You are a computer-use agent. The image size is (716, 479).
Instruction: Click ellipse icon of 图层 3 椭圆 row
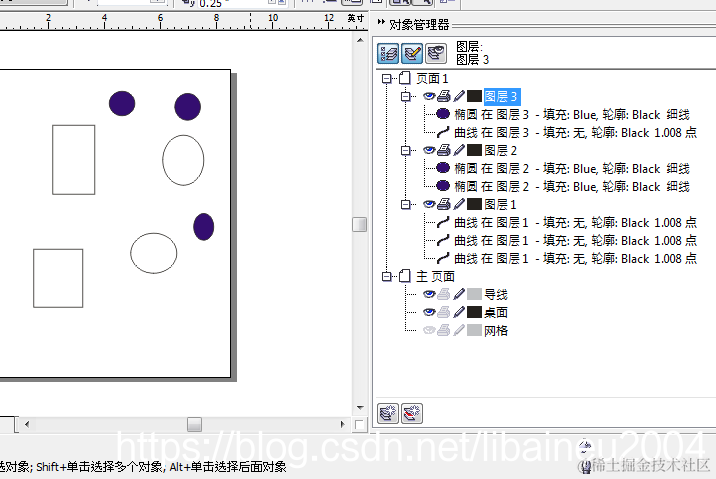click(443, 114)
